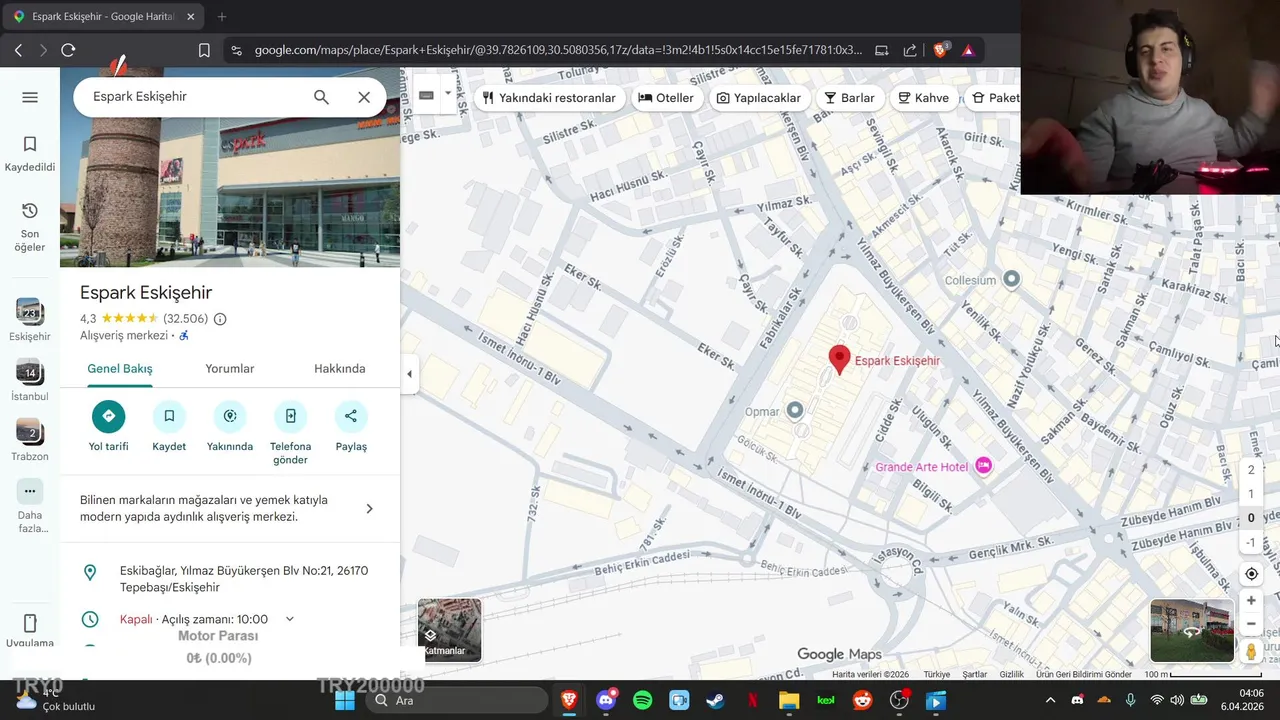
Task: Open input tools dropdown arrow
Action: (448, 94)
